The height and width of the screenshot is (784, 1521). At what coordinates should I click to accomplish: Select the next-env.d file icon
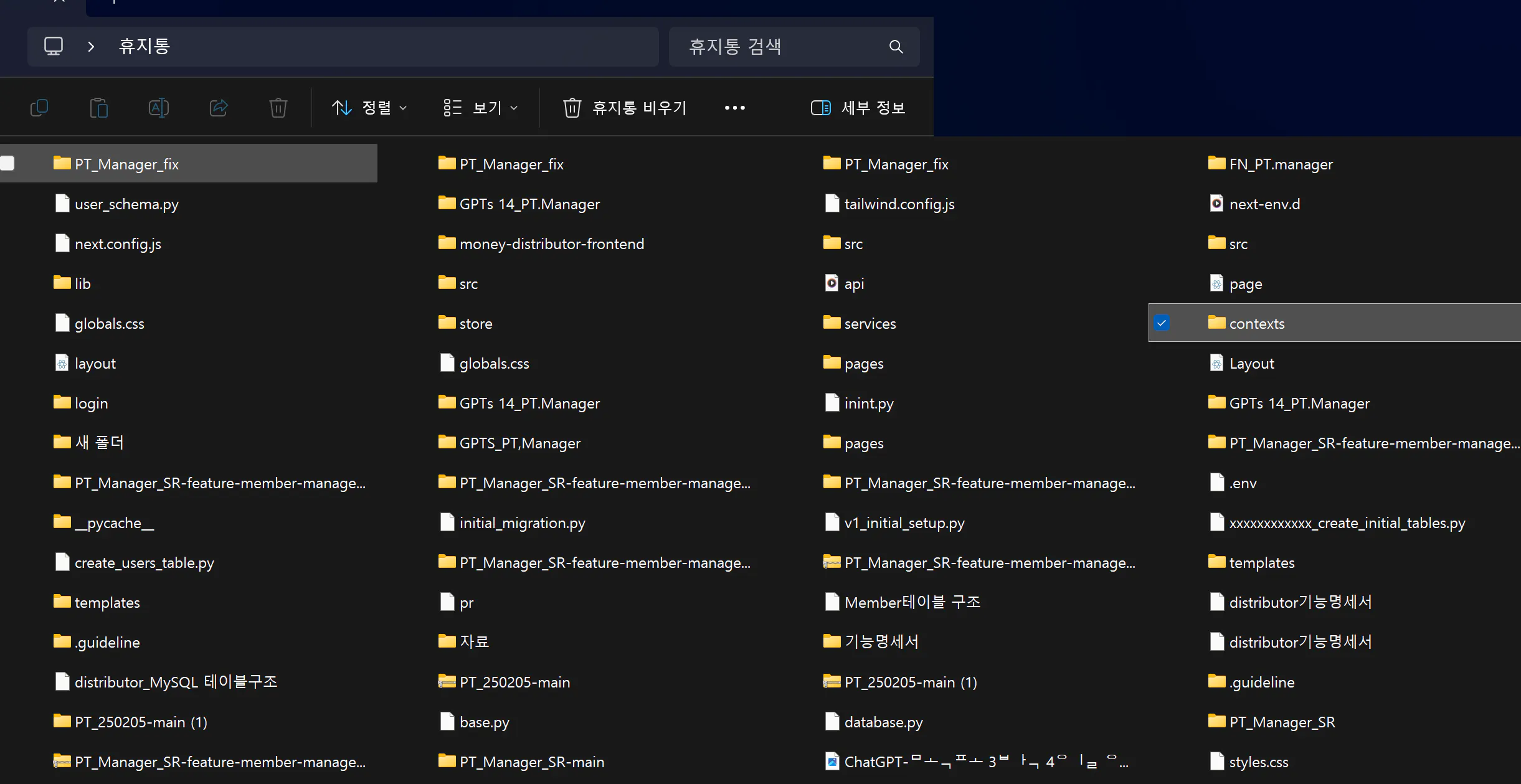(x=1216, y=204)
